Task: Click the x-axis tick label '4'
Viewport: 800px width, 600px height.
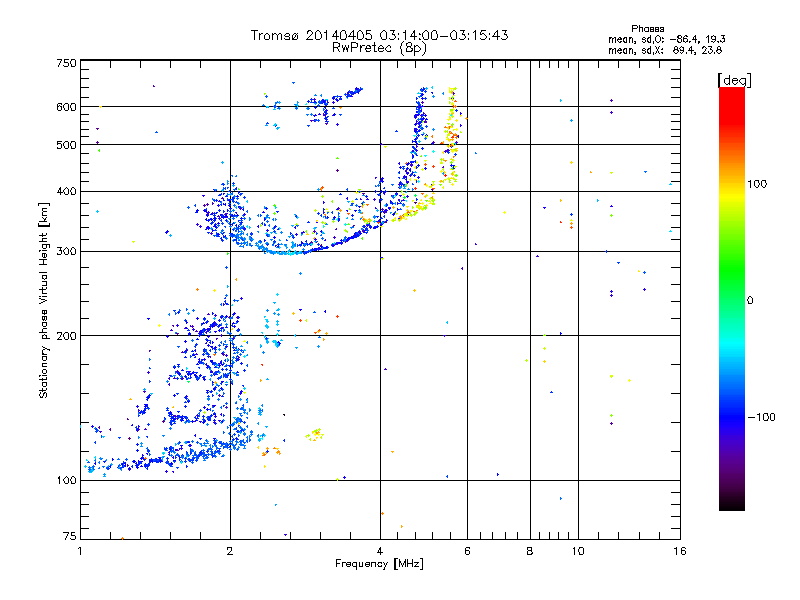Action: 380,551
